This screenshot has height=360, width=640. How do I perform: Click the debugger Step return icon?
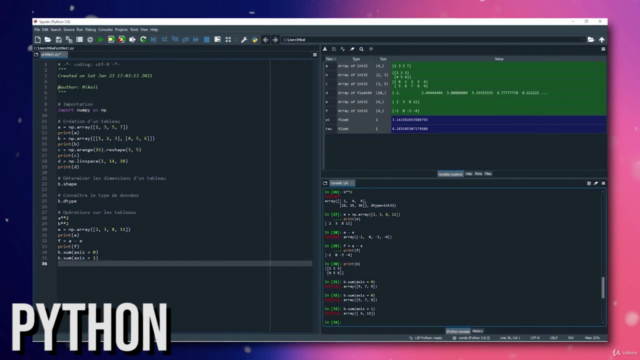[x=185, y=40]
